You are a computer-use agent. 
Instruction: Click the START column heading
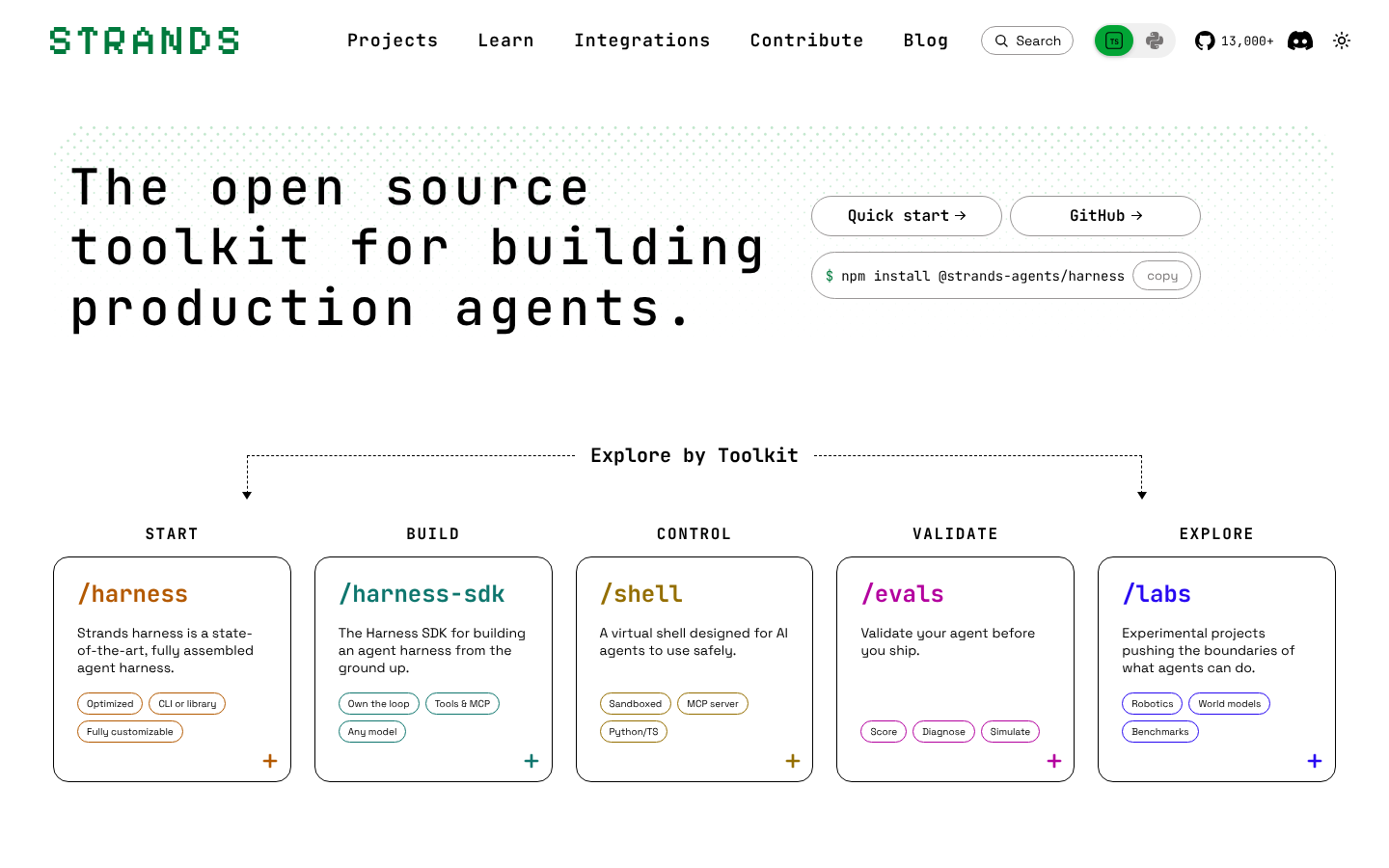point(172,534)
